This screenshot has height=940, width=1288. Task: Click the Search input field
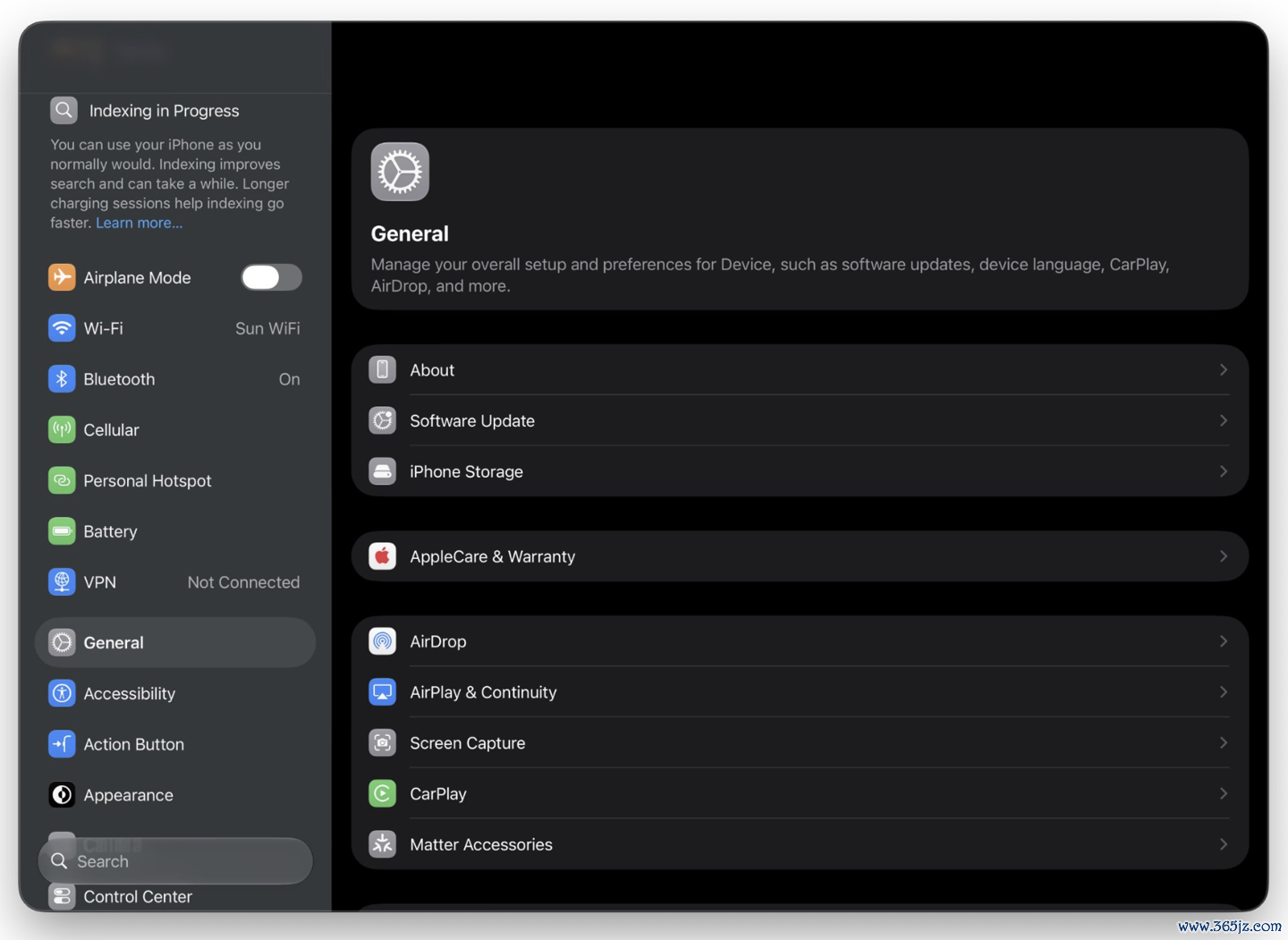click(175, 860)
